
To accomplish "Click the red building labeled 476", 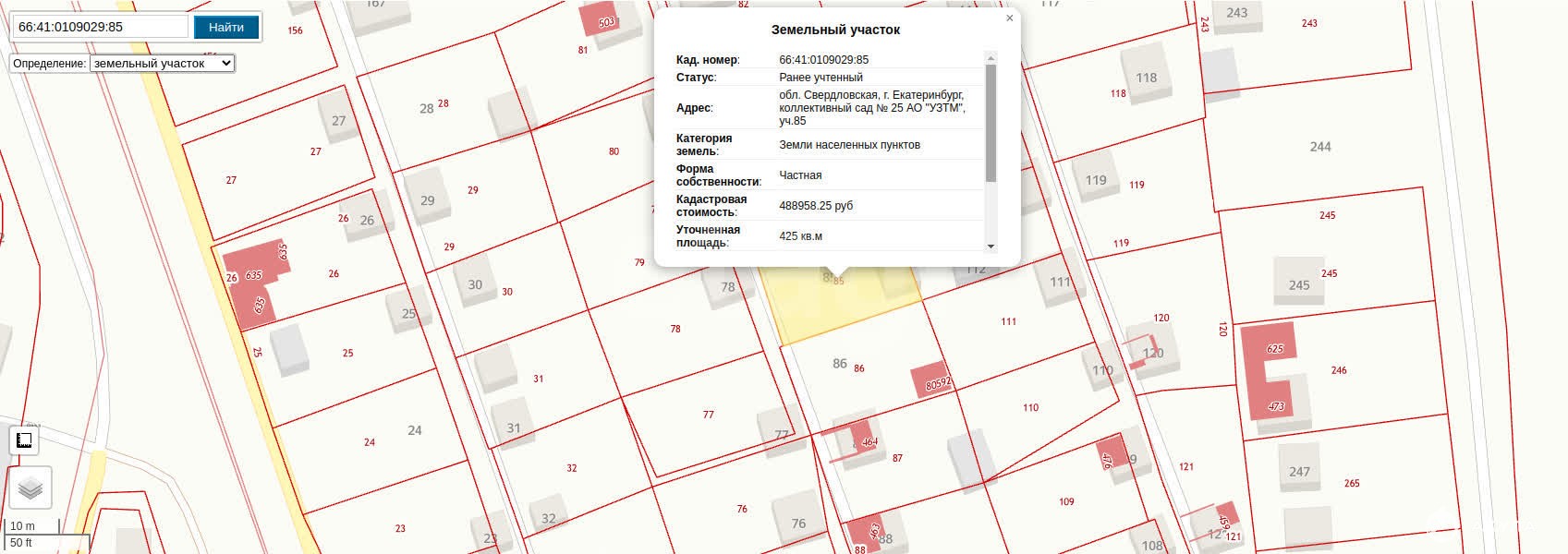I will click(1110, 452).
